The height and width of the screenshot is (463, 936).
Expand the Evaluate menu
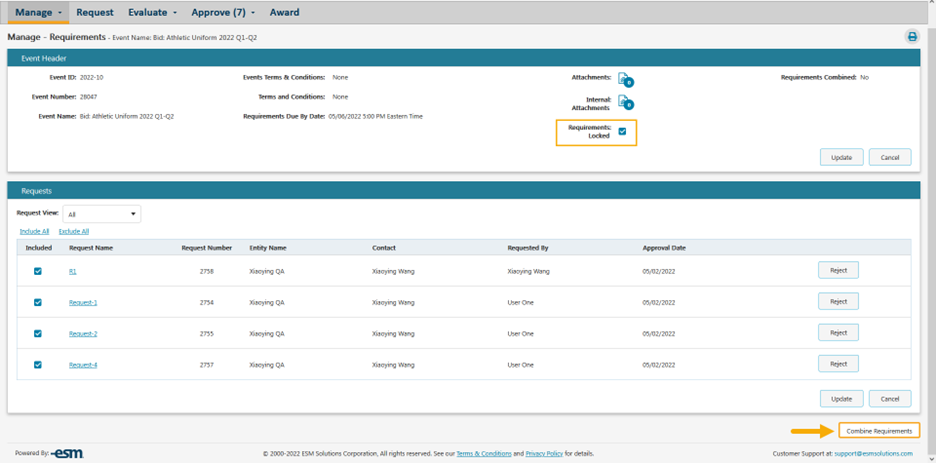coord(152,12)
